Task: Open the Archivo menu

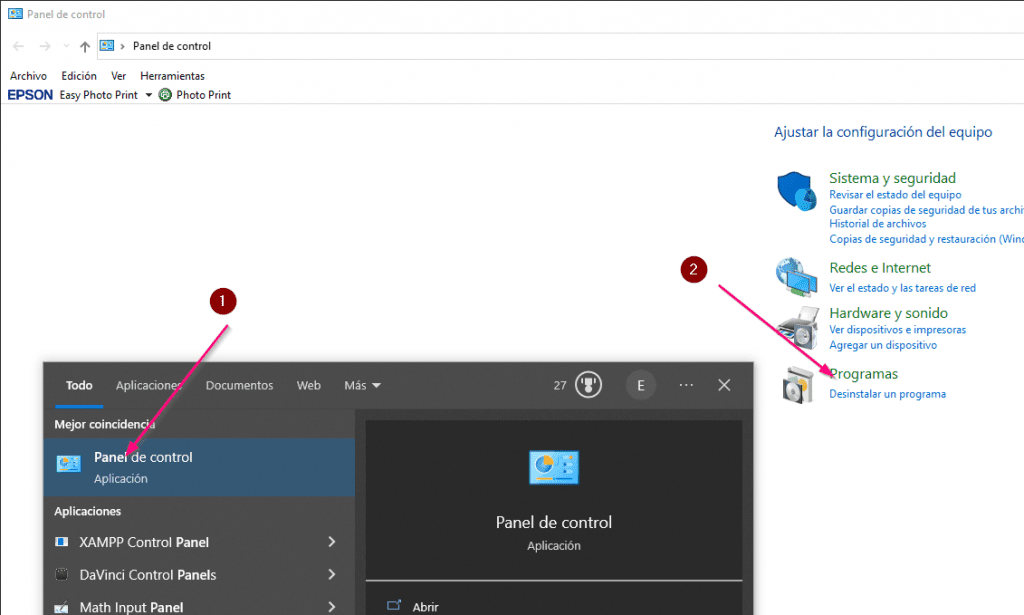Action: pos(28,76)
